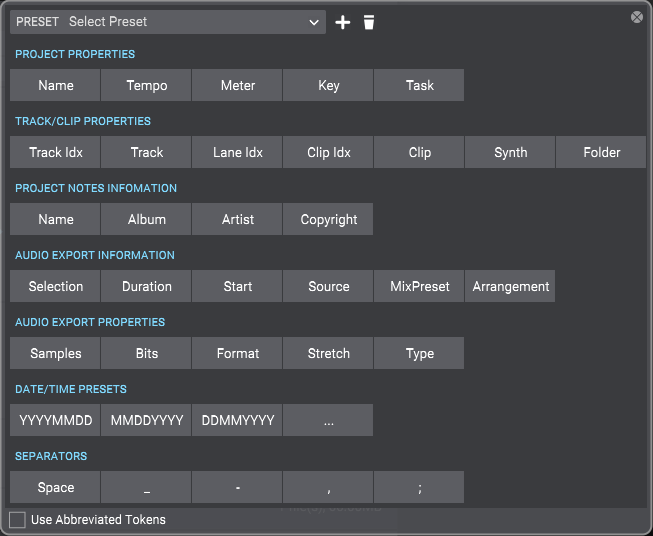
Task: Add the Samples export property token
Action: pyautogui.click(x=56, y=353)
